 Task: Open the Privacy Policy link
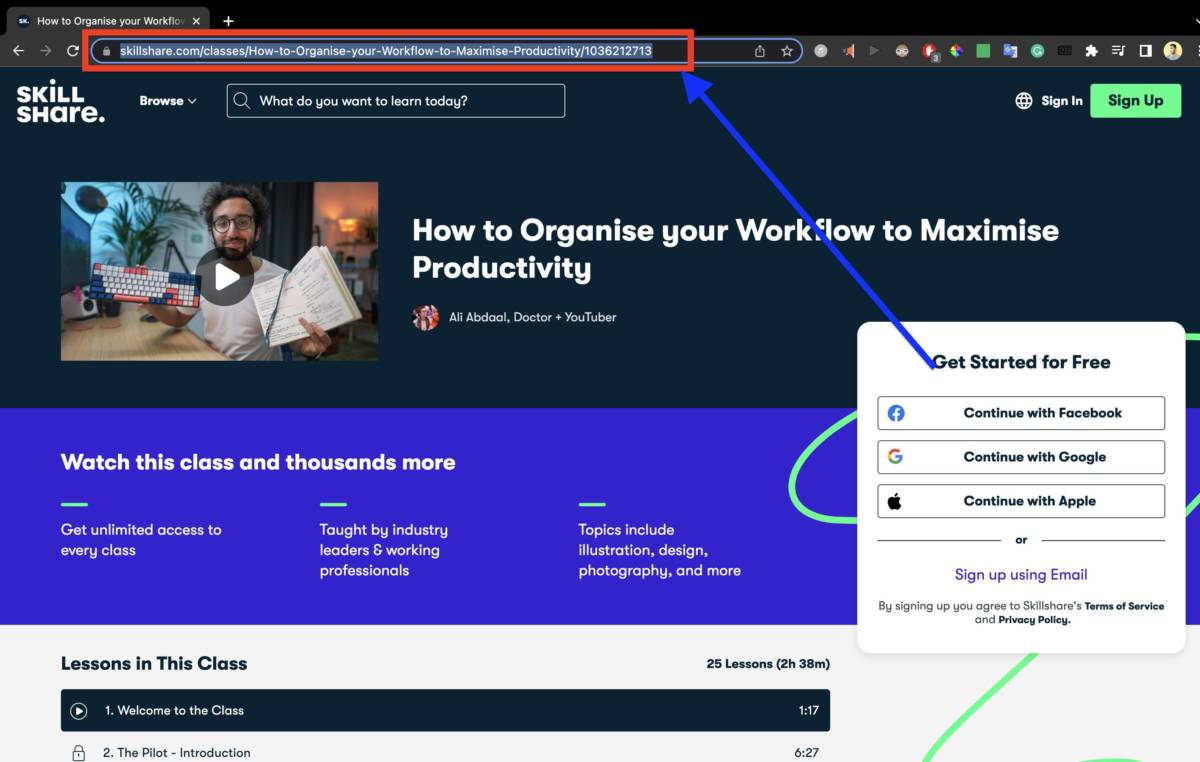pos(1034,620)
